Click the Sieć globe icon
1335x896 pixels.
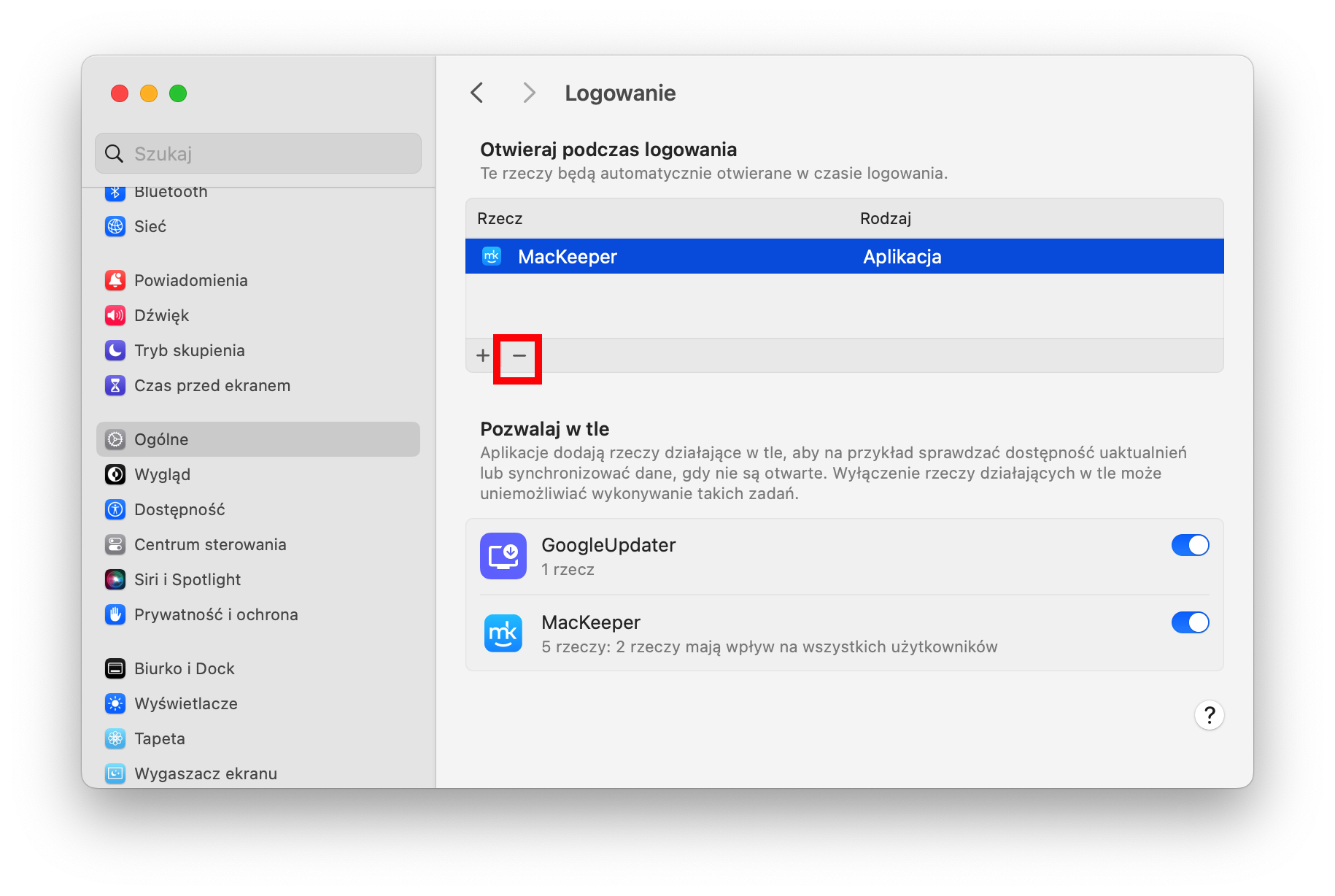[115, 226]
